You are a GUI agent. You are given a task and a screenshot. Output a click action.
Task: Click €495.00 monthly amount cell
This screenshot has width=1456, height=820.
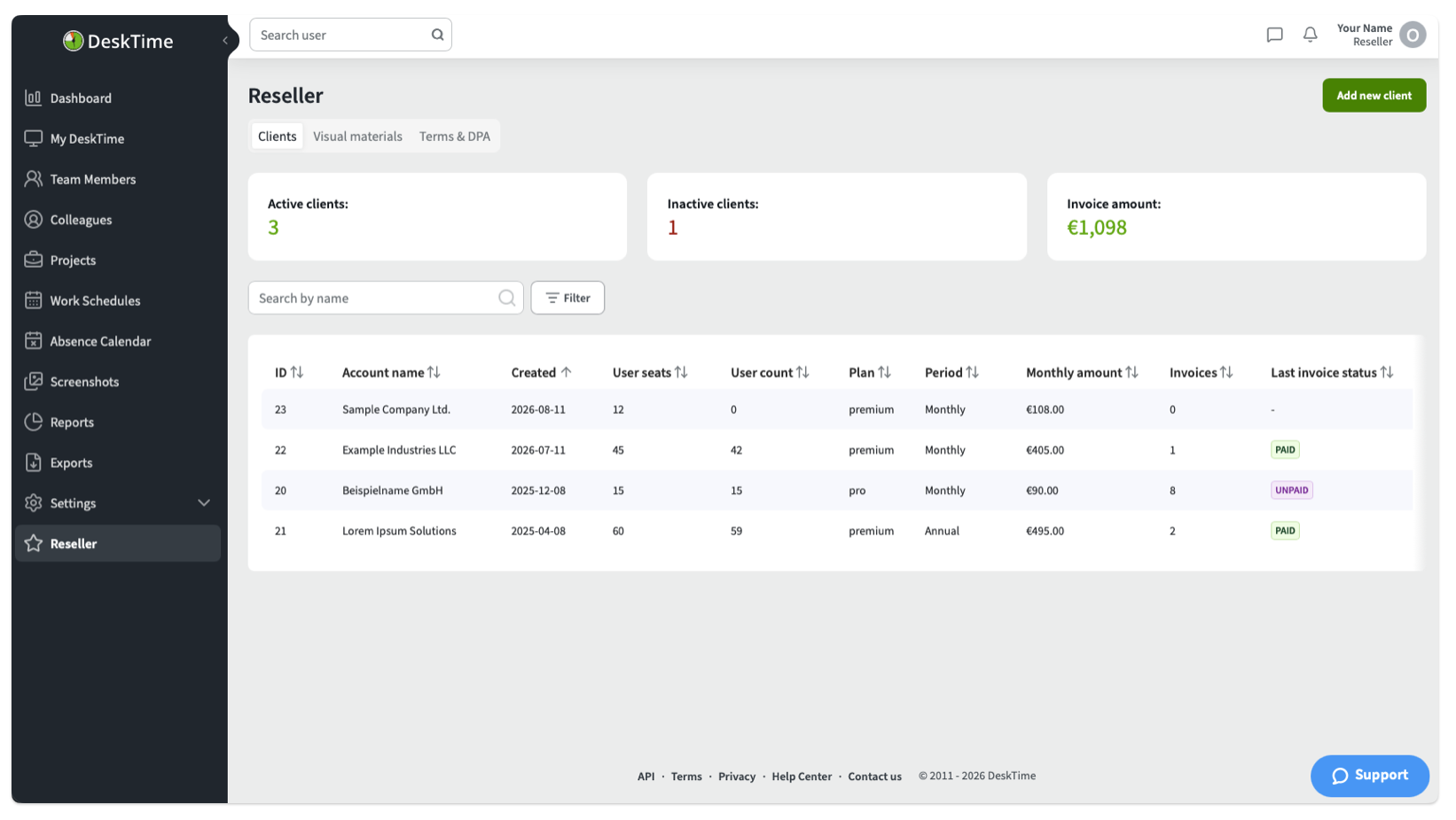(x=1045, y=531)
